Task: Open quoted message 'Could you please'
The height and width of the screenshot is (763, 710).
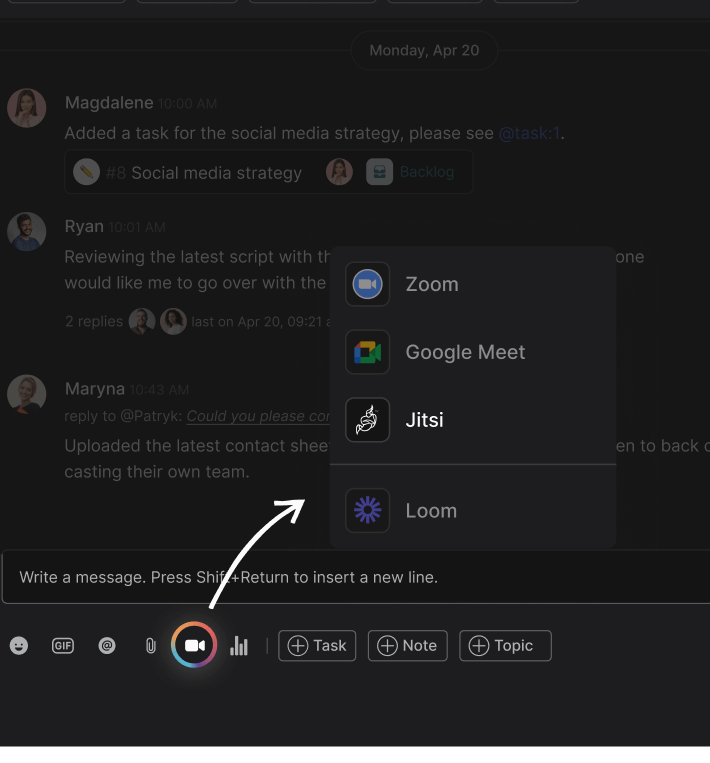Action: tap(258, 416)
